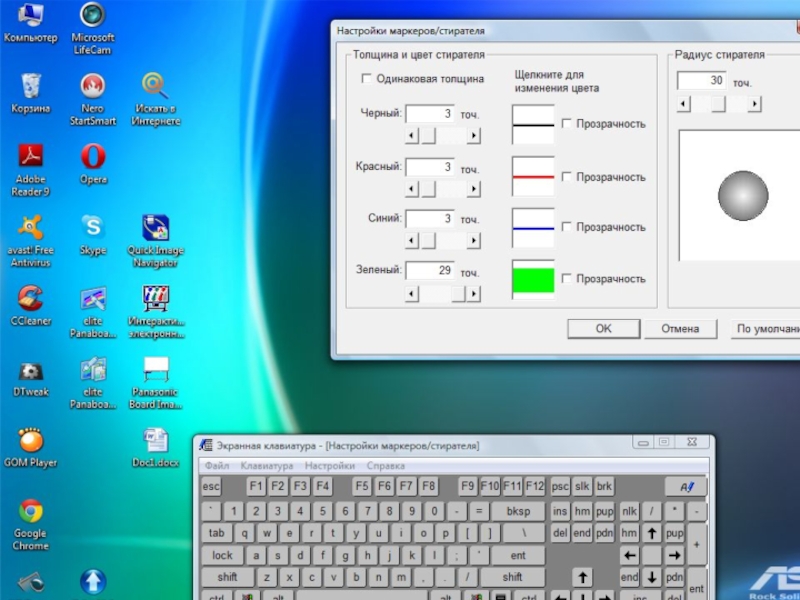Toggle Прозрачность for the black marker

pyautogui.click(x=567, y=124)
